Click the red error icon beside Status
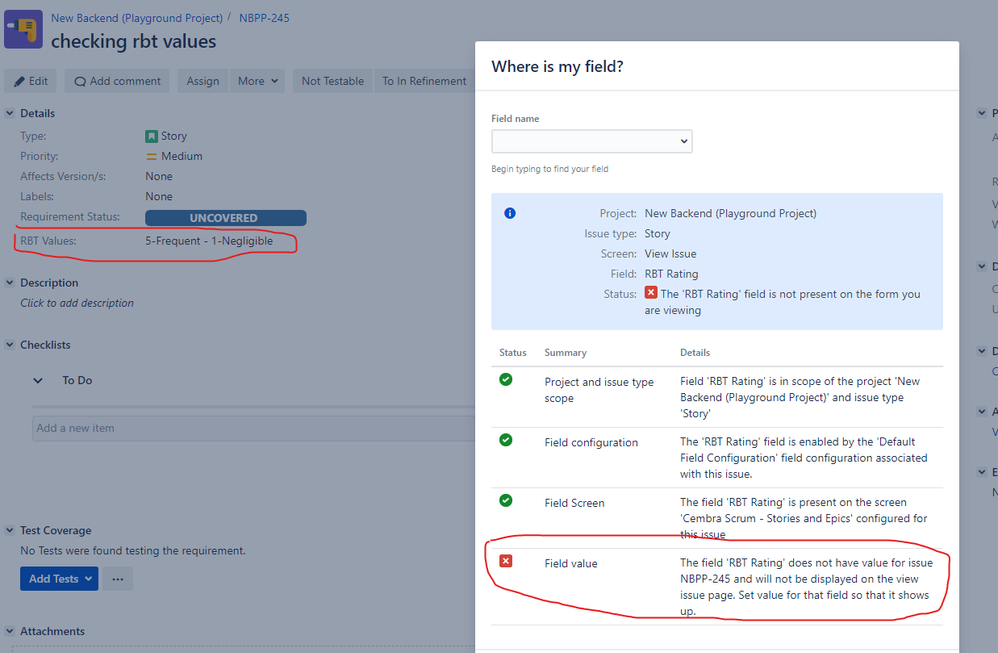 click(x=650, y=293)
